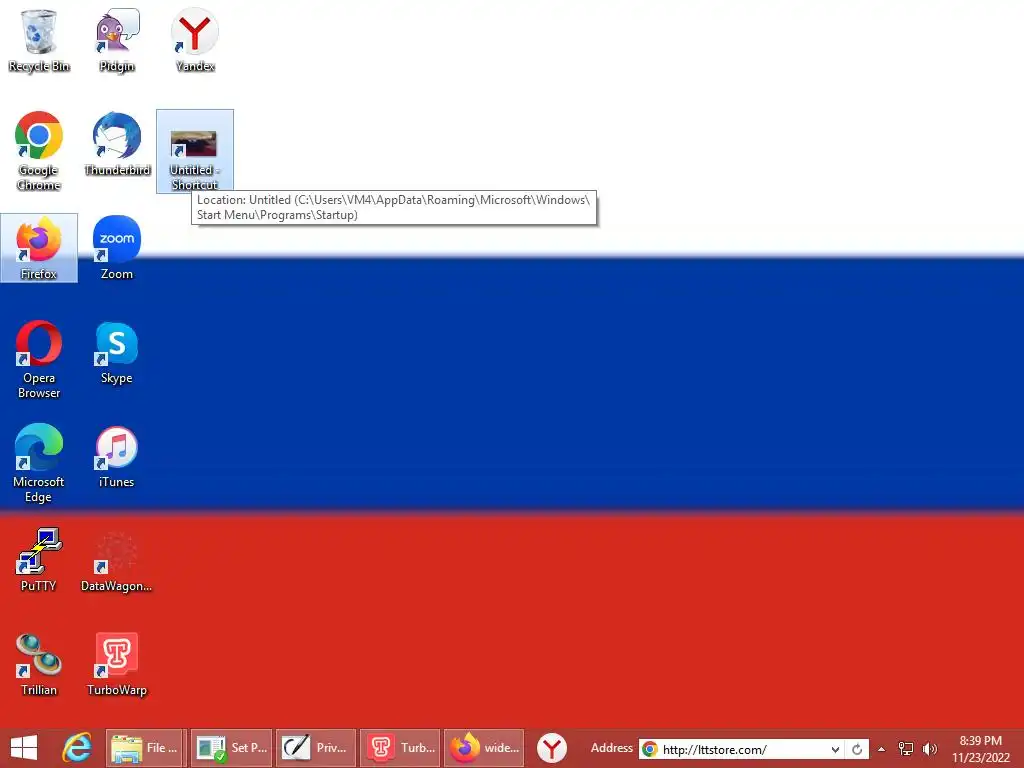Switch to the Firefox wide... taskbar window
This screenshot has width=1024, height=768.
coord(485,748)
